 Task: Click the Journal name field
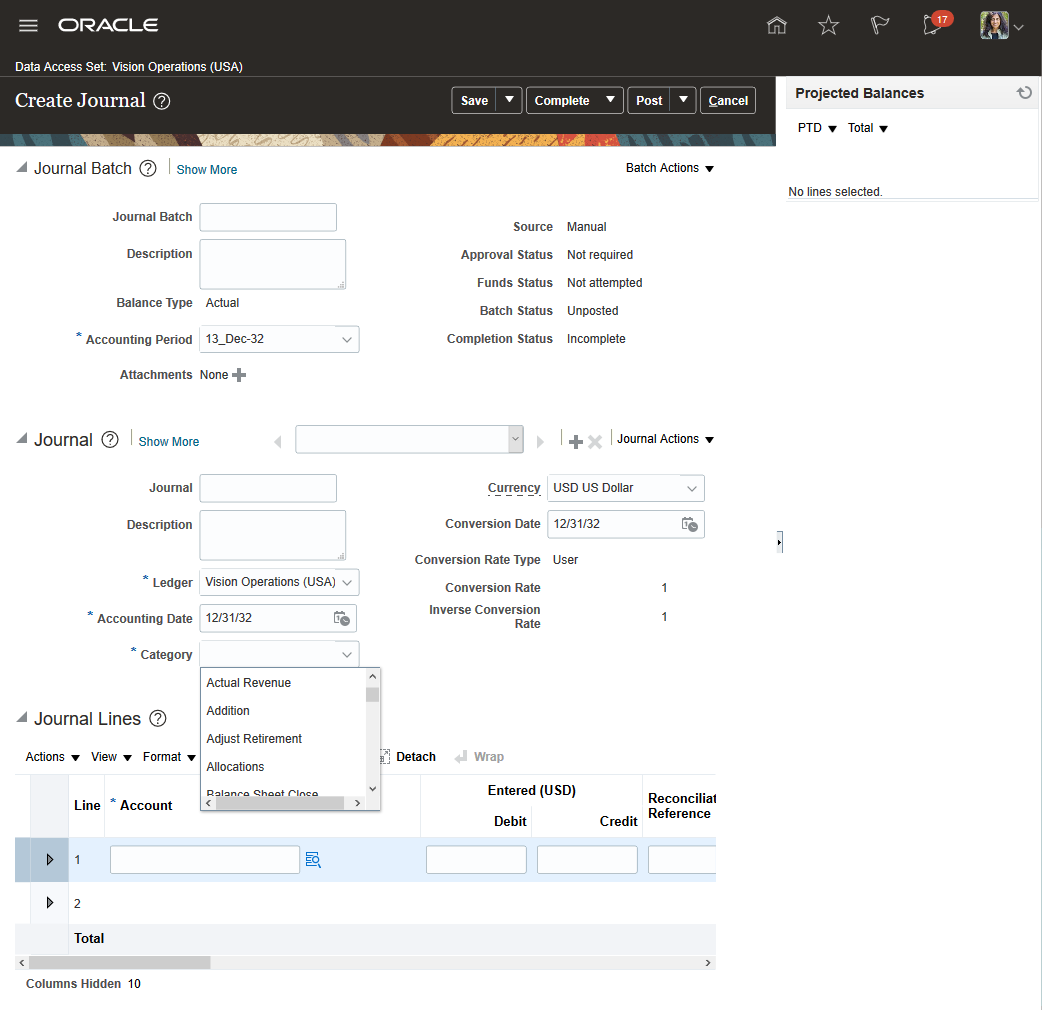tap(268, 488)
